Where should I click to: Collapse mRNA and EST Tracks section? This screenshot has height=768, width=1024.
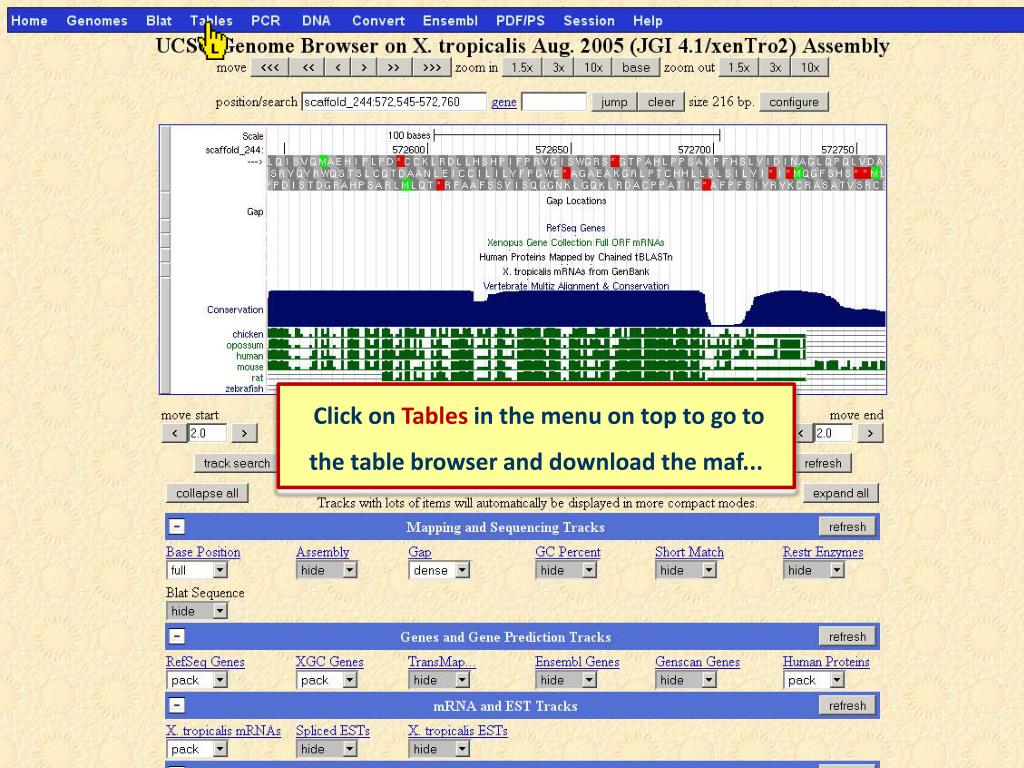click(177, 705)
